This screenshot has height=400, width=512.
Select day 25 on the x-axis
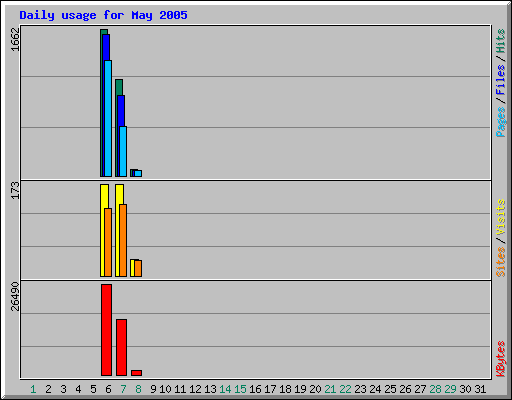click(x=390, y=389)
